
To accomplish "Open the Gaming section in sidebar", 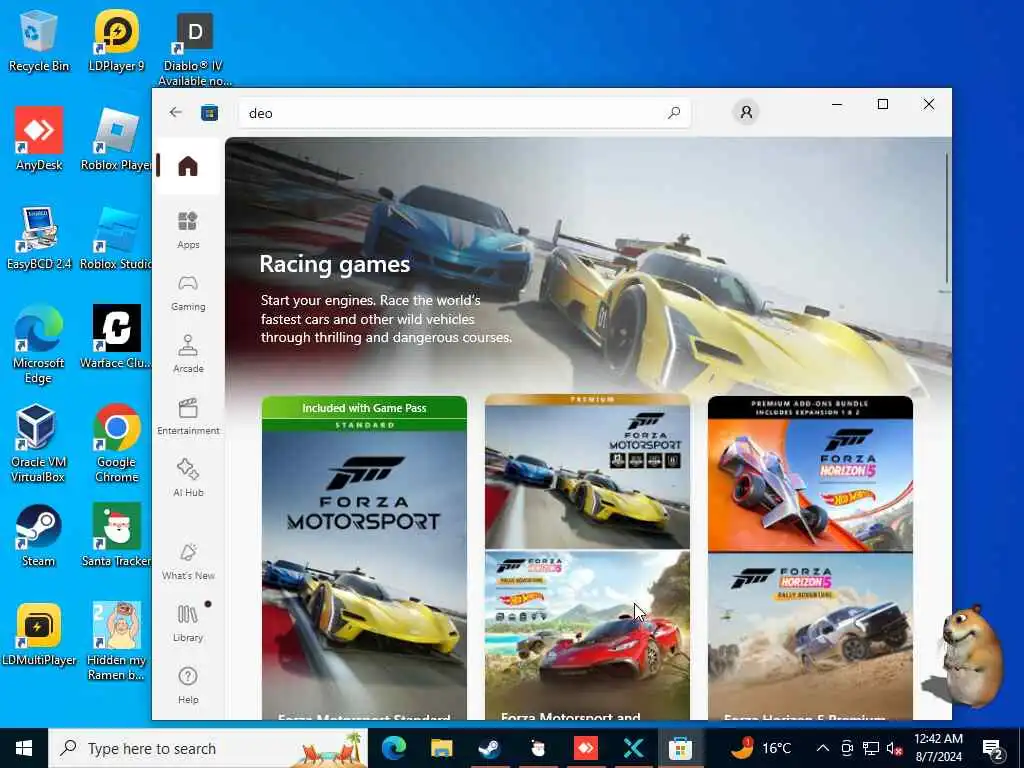I will tap(188, 293).
